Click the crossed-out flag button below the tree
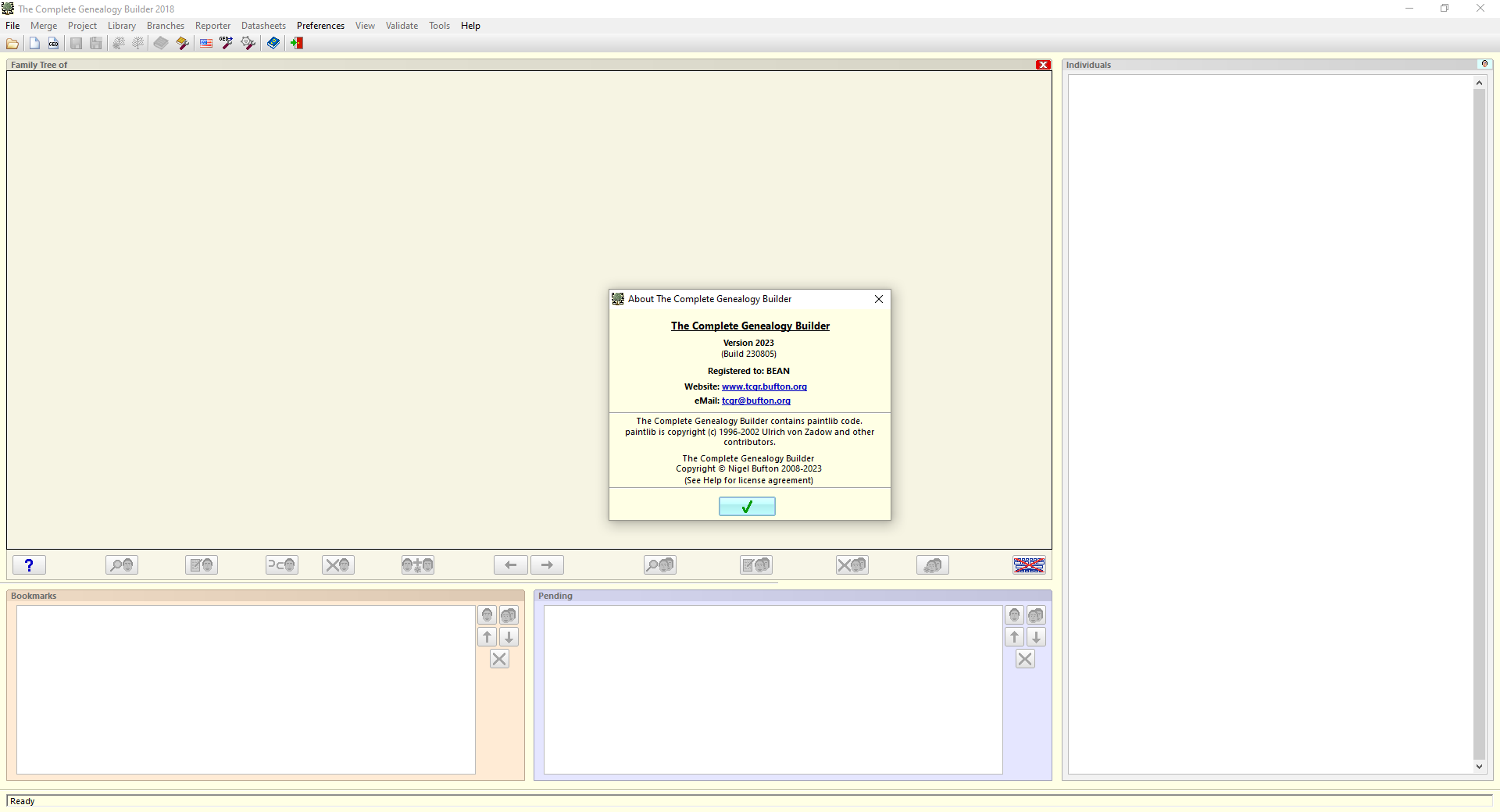 [x=1029, y=565]
